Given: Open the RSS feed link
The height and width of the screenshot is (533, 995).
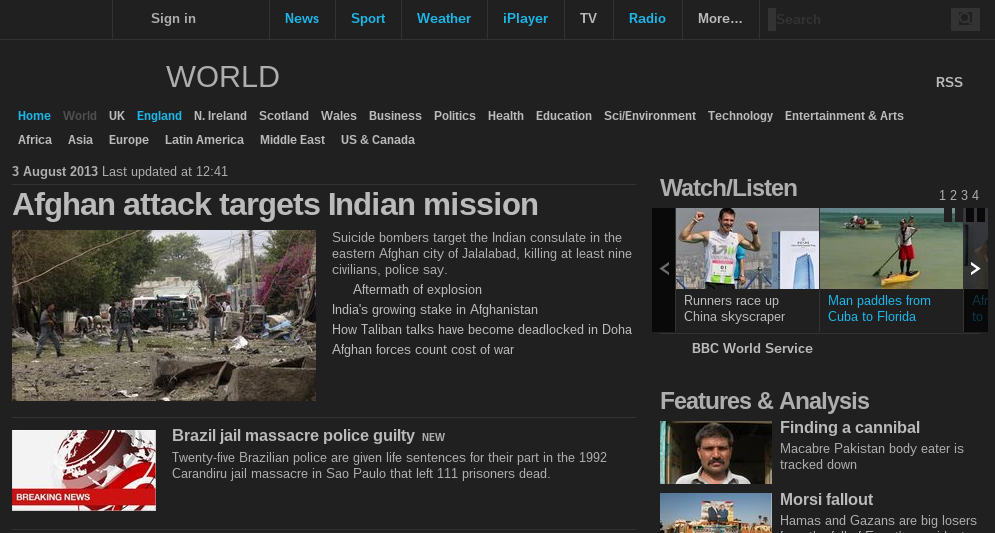Looking at the screenshot, I should point(949,82).
